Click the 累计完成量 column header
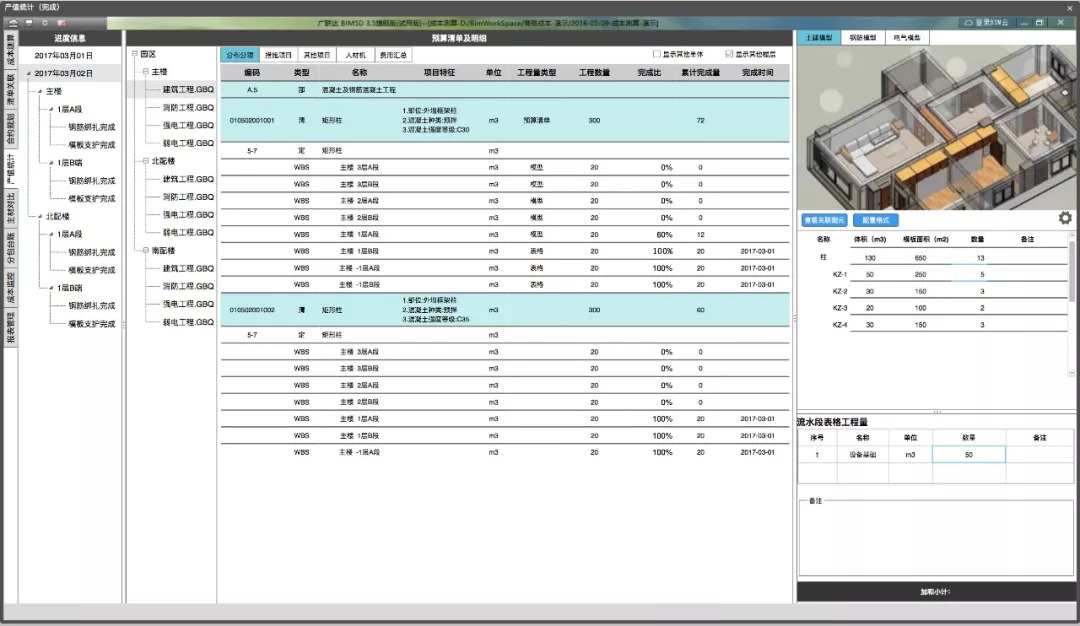This screenshot has height=626, width=1080. (x=700, y=72)
